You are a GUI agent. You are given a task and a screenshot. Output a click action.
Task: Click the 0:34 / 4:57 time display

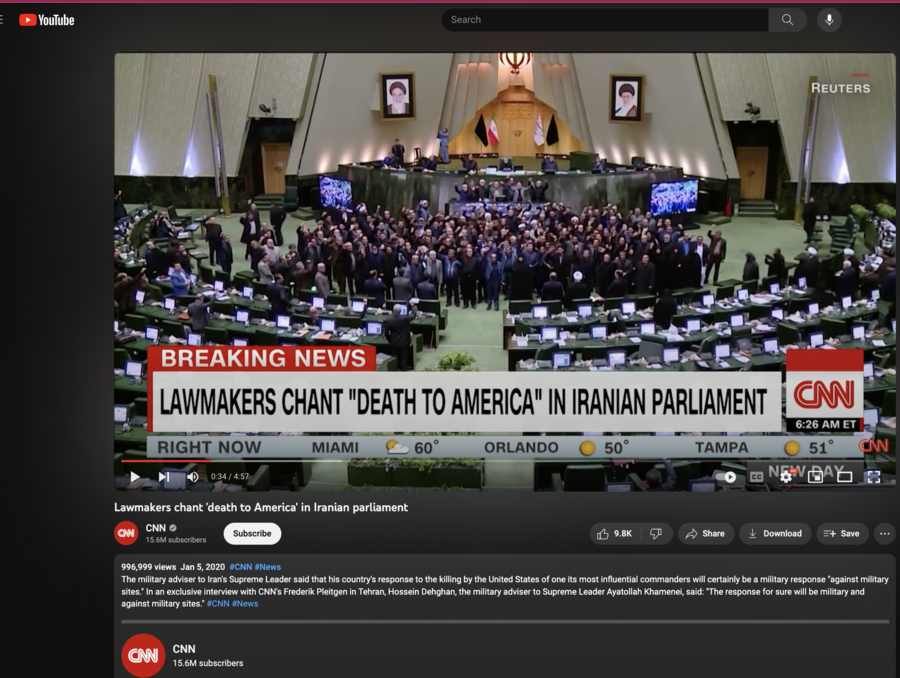(x=230, y=476)
